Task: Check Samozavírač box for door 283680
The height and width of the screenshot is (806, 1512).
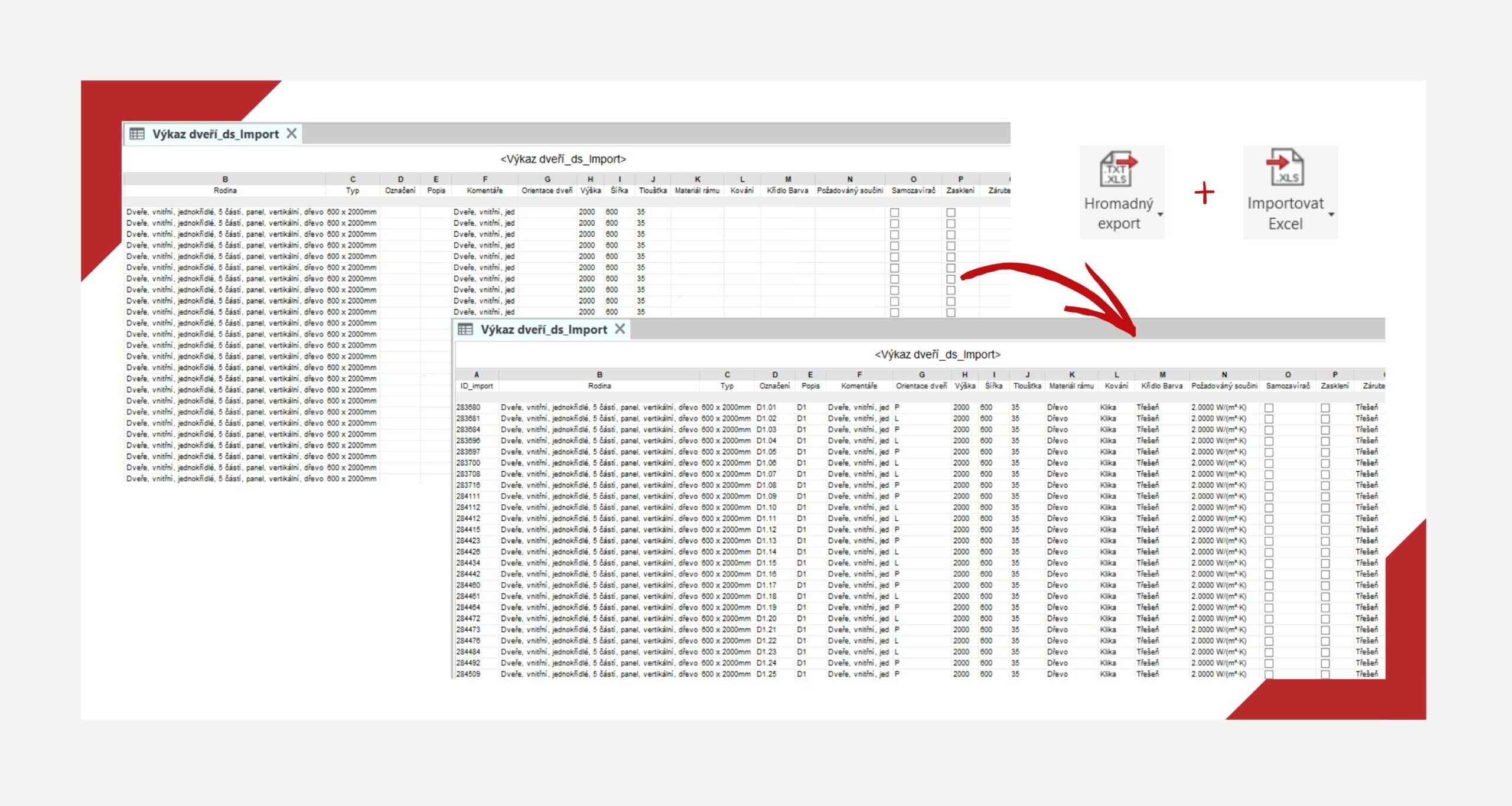Action: pos(1269,408)
